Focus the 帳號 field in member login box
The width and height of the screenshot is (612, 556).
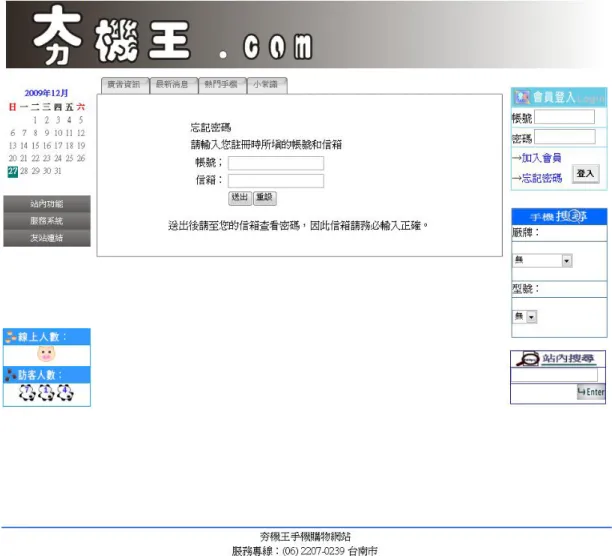point(564,117)
